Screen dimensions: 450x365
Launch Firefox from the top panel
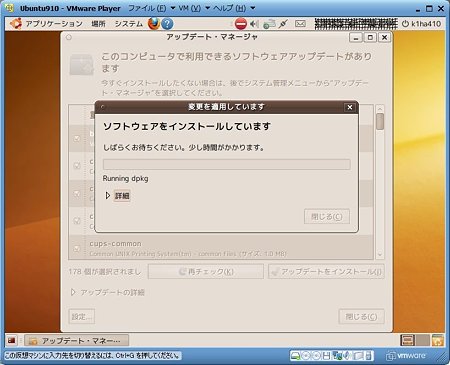point(154,24)
